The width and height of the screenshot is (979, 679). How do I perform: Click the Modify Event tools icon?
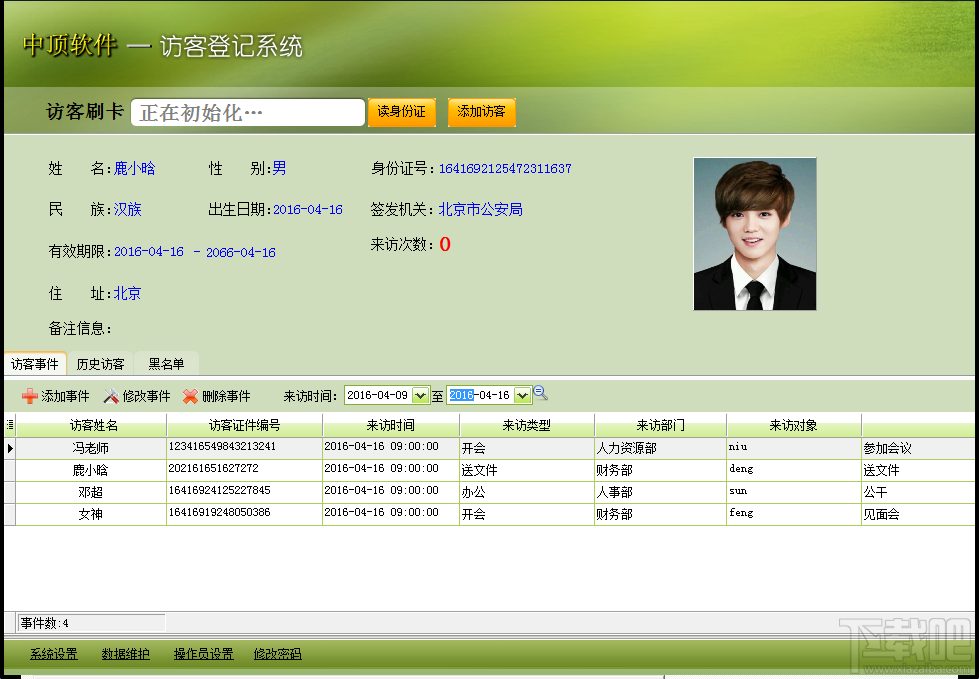111,396
